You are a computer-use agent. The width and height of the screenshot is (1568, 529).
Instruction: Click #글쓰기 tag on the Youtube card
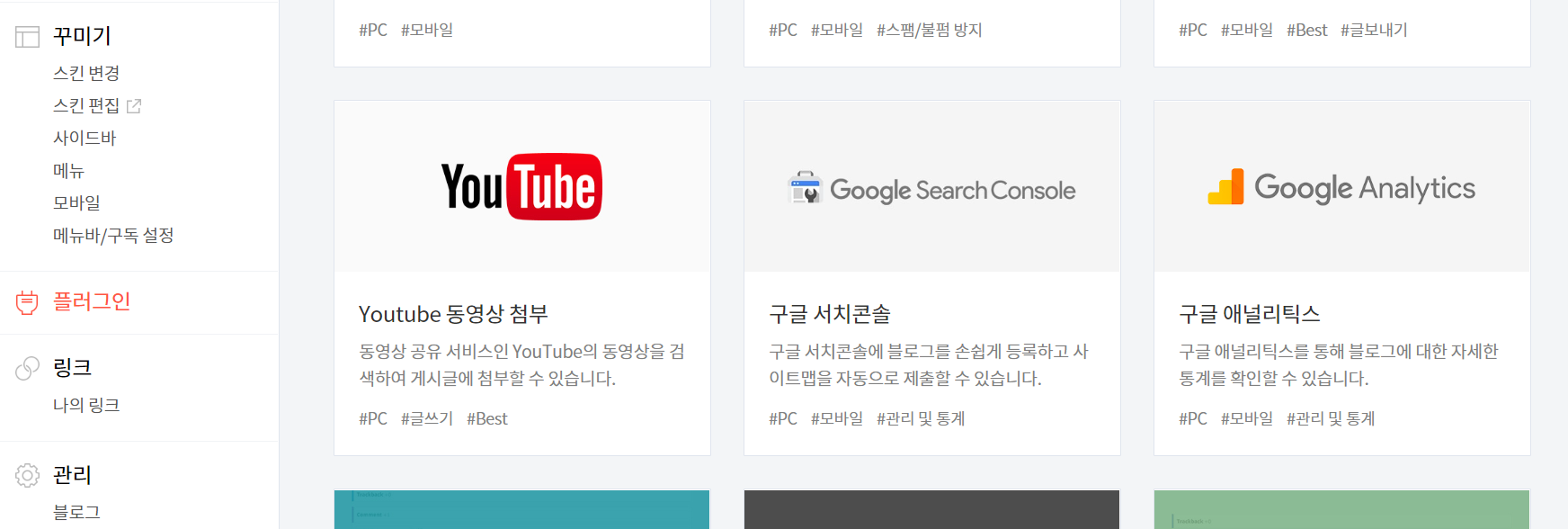[427, 419]
